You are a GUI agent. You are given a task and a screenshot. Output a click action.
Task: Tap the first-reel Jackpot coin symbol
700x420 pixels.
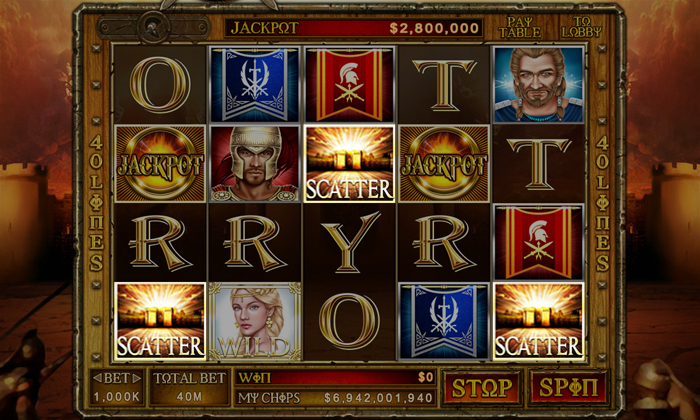tap(160, 163)
